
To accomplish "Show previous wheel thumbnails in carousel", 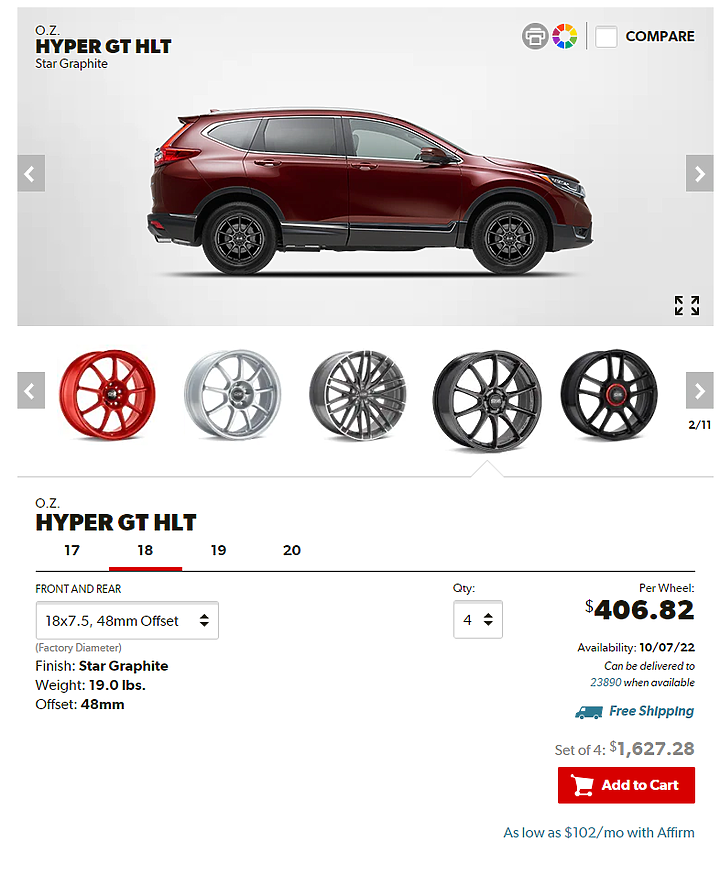I will [x=31, y=391].
